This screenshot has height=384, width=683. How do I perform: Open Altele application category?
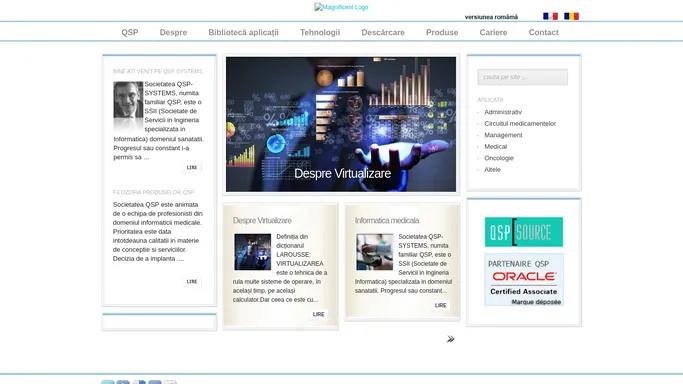coord(492,169)
